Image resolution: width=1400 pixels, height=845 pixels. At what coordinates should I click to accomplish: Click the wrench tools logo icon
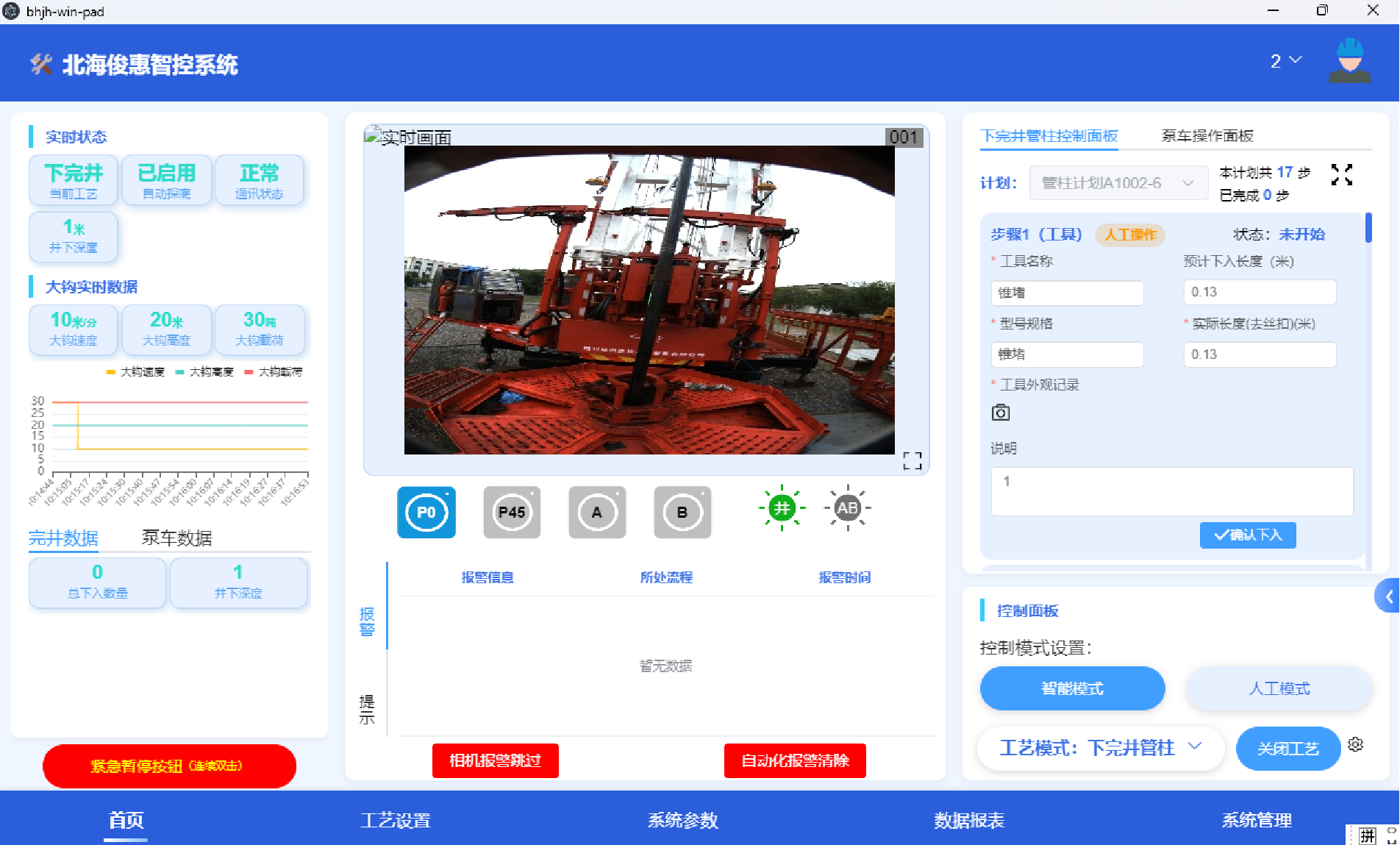point(41,65)
